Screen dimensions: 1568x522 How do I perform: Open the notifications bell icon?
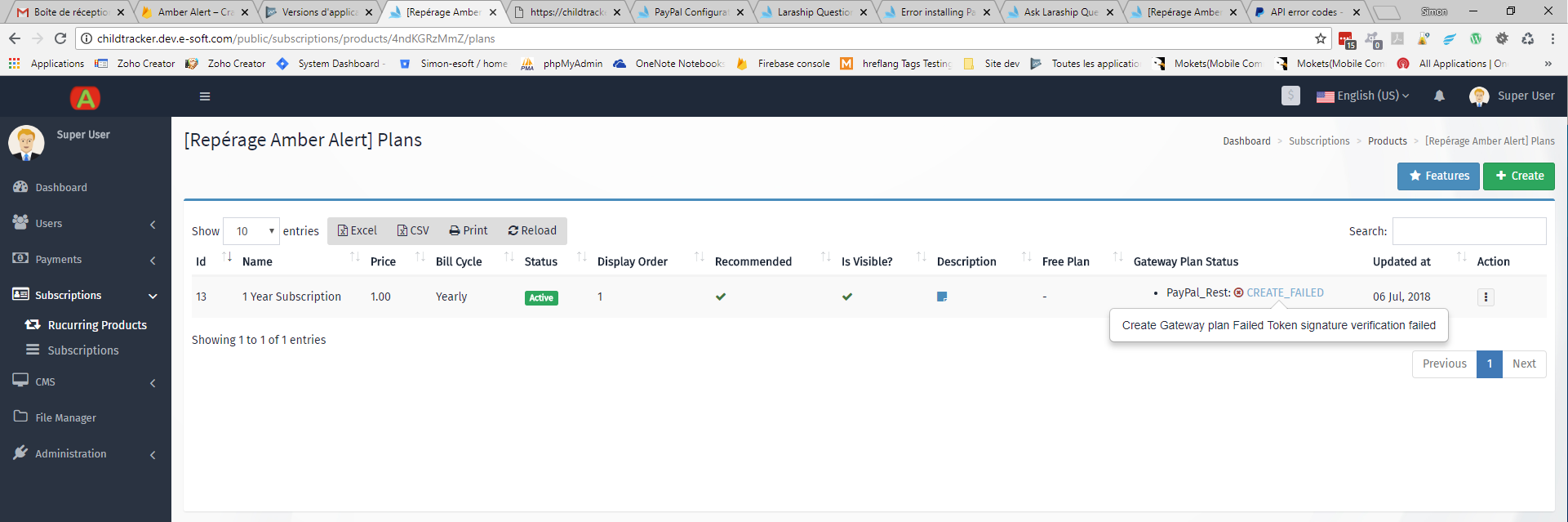(1439, 96)
